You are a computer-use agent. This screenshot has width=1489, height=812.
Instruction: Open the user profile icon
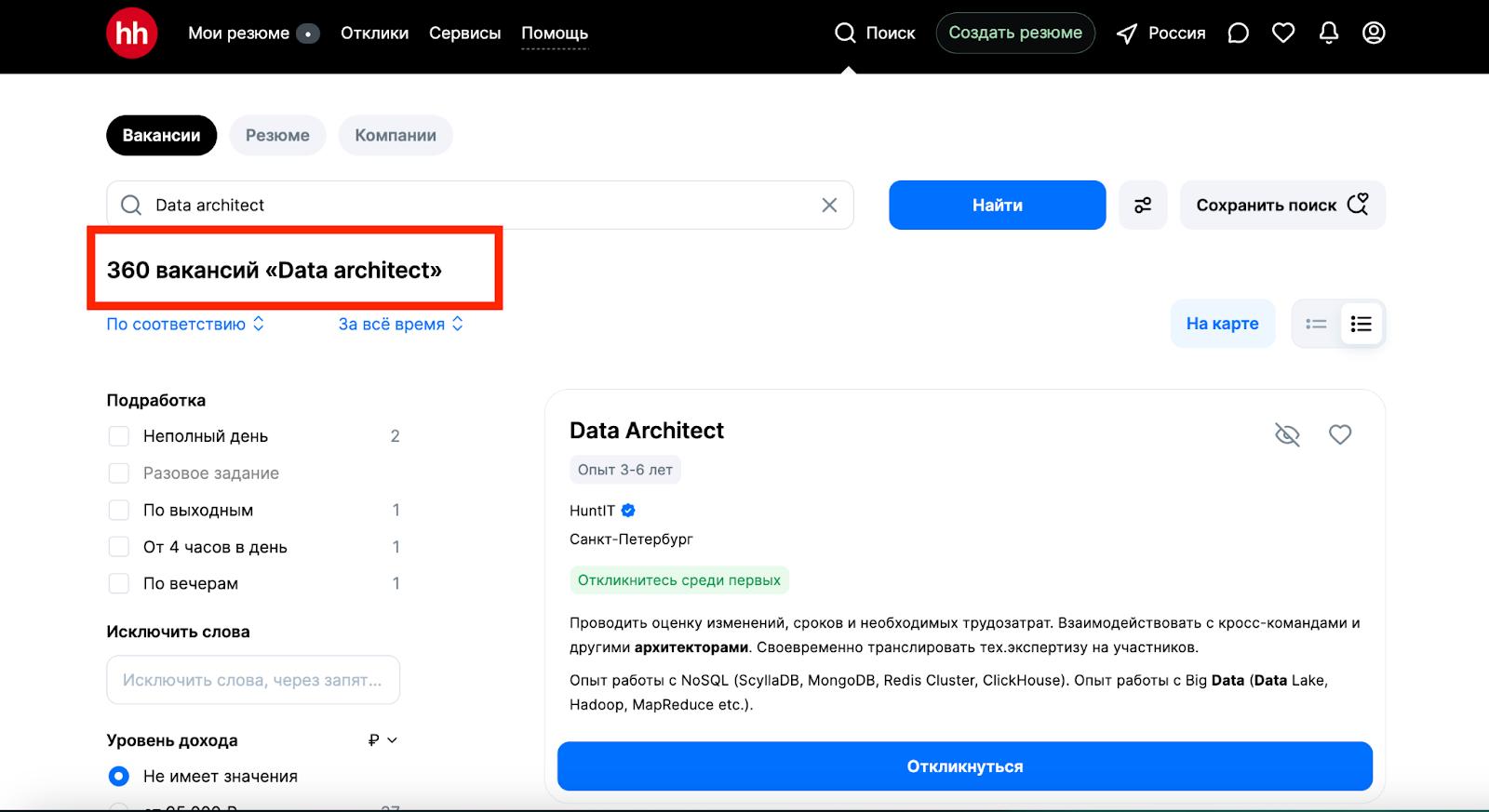pyautogui.click(x=1374, y=33)
